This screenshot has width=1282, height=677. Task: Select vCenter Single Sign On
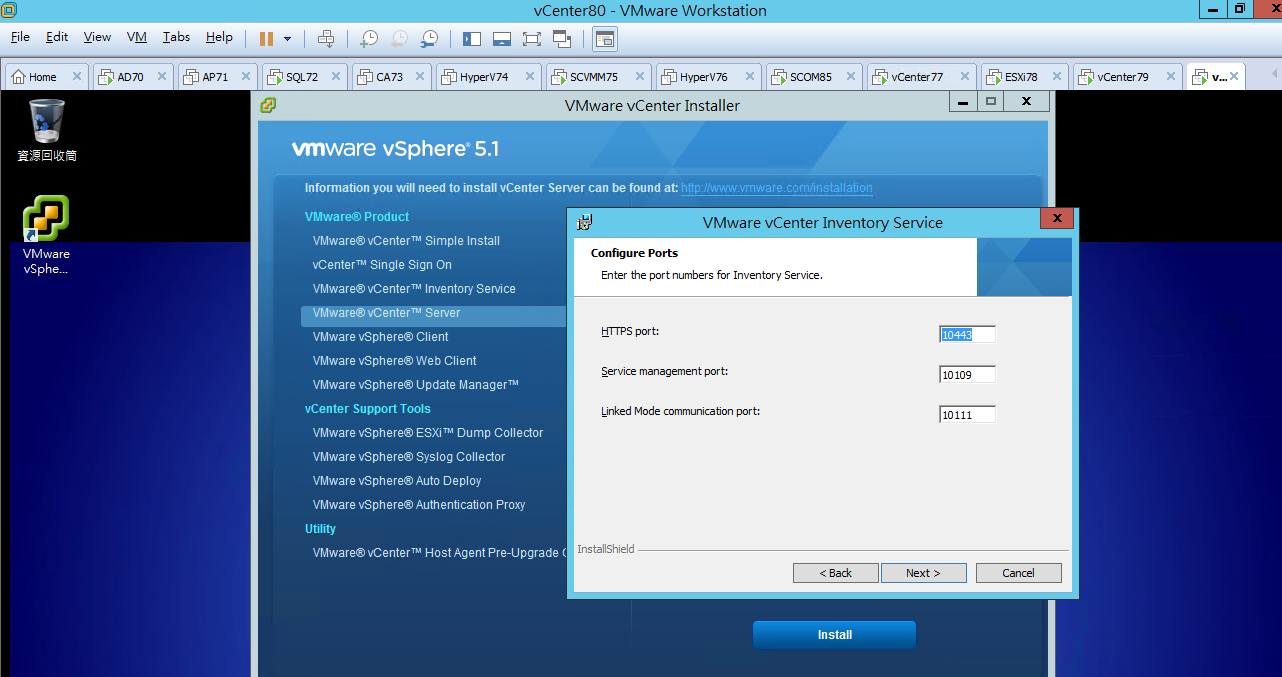point(382,265)
